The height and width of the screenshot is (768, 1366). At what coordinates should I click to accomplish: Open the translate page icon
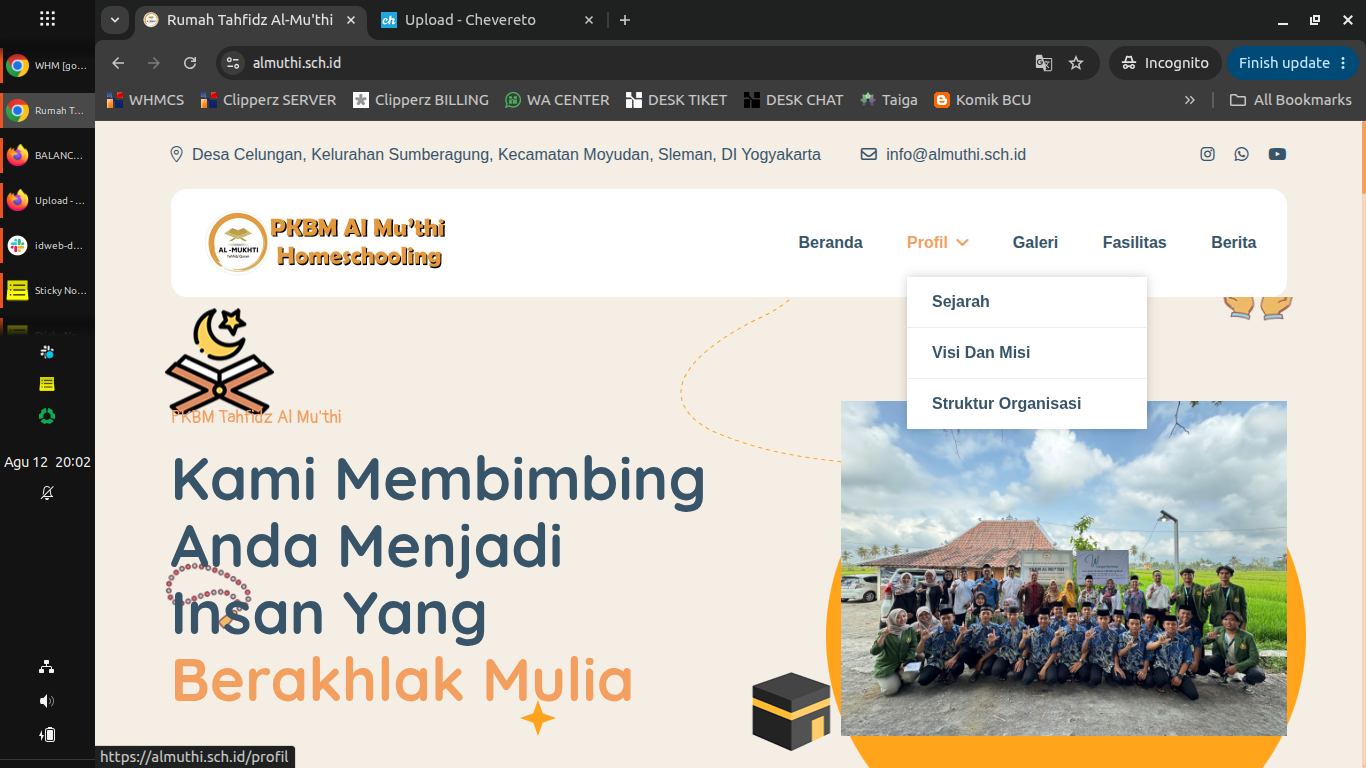[x=1043, y=63]
